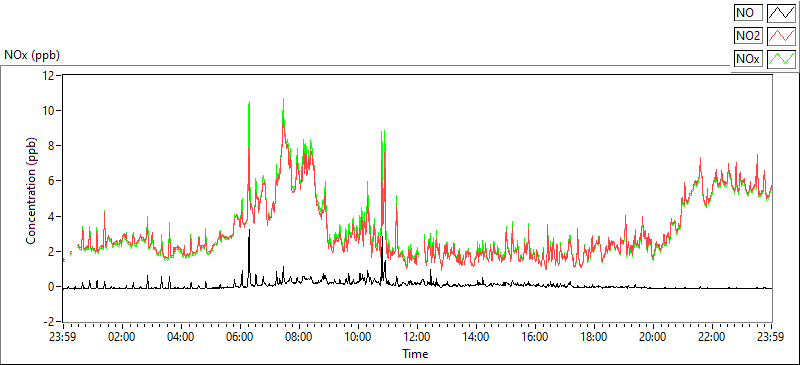Click the -2 value on y-axis
Image resolution: width=800 pixels, height=365 pixels.
point(49,322)
